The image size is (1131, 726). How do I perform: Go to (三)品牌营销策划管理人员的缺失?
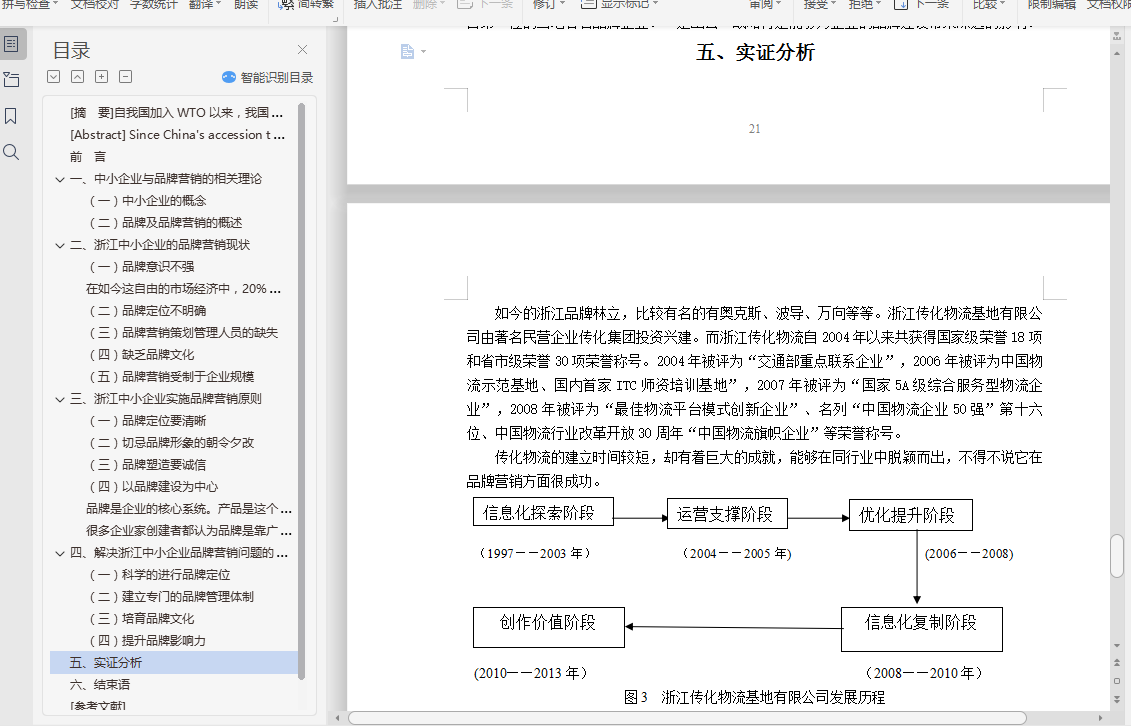(184, 332)
